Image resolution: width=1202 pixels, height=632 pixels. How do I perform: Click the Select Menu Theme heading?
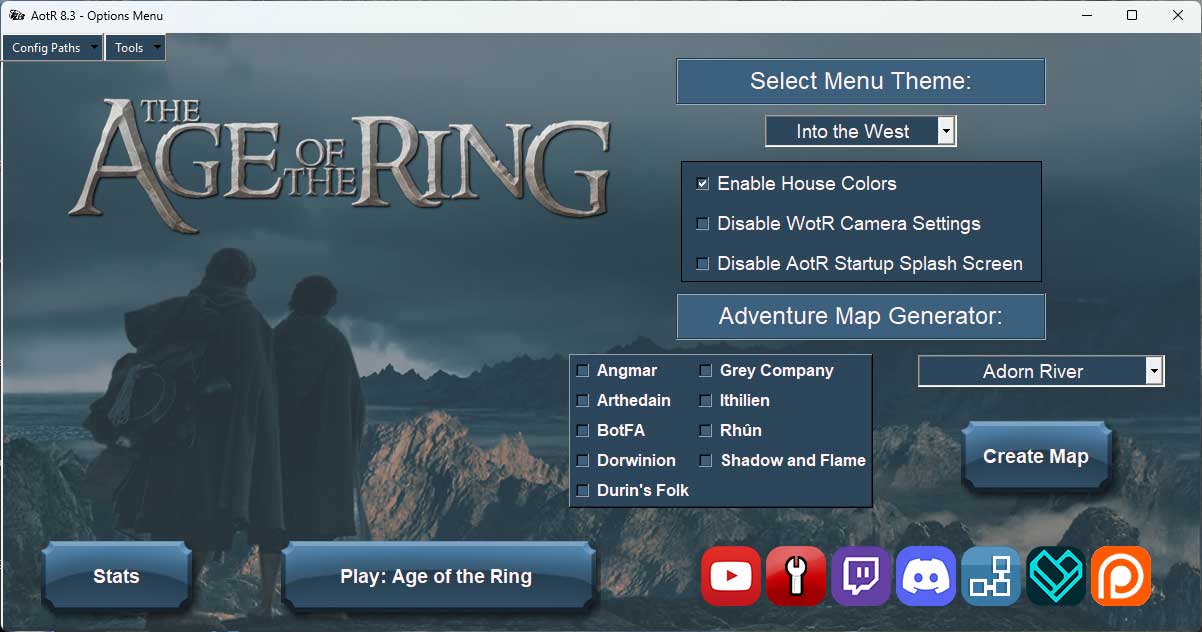pyautogui.click(x=861, y=81)
